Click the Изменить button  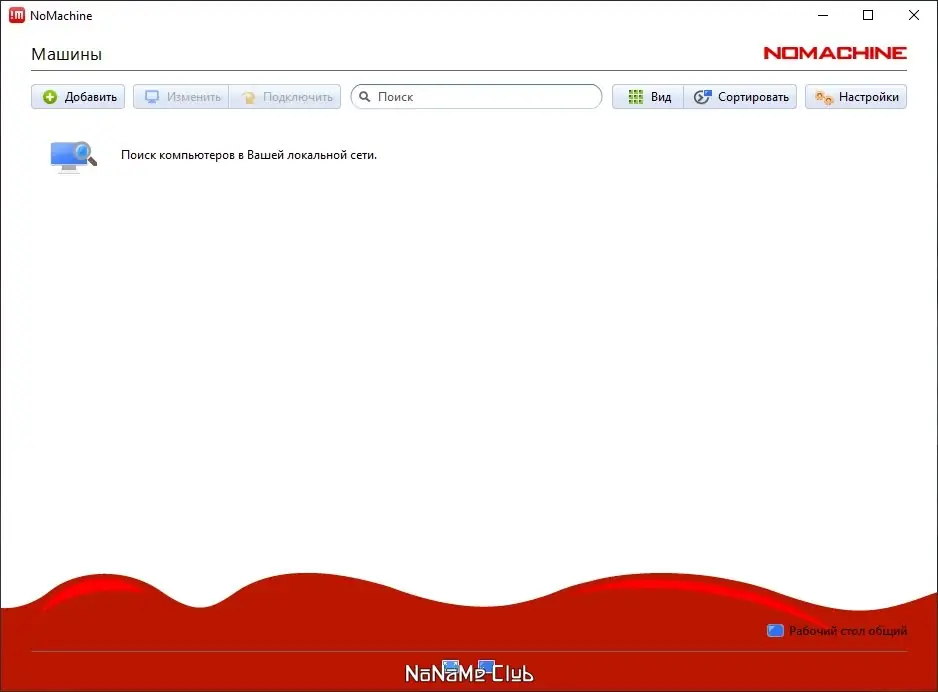point(181,97)
